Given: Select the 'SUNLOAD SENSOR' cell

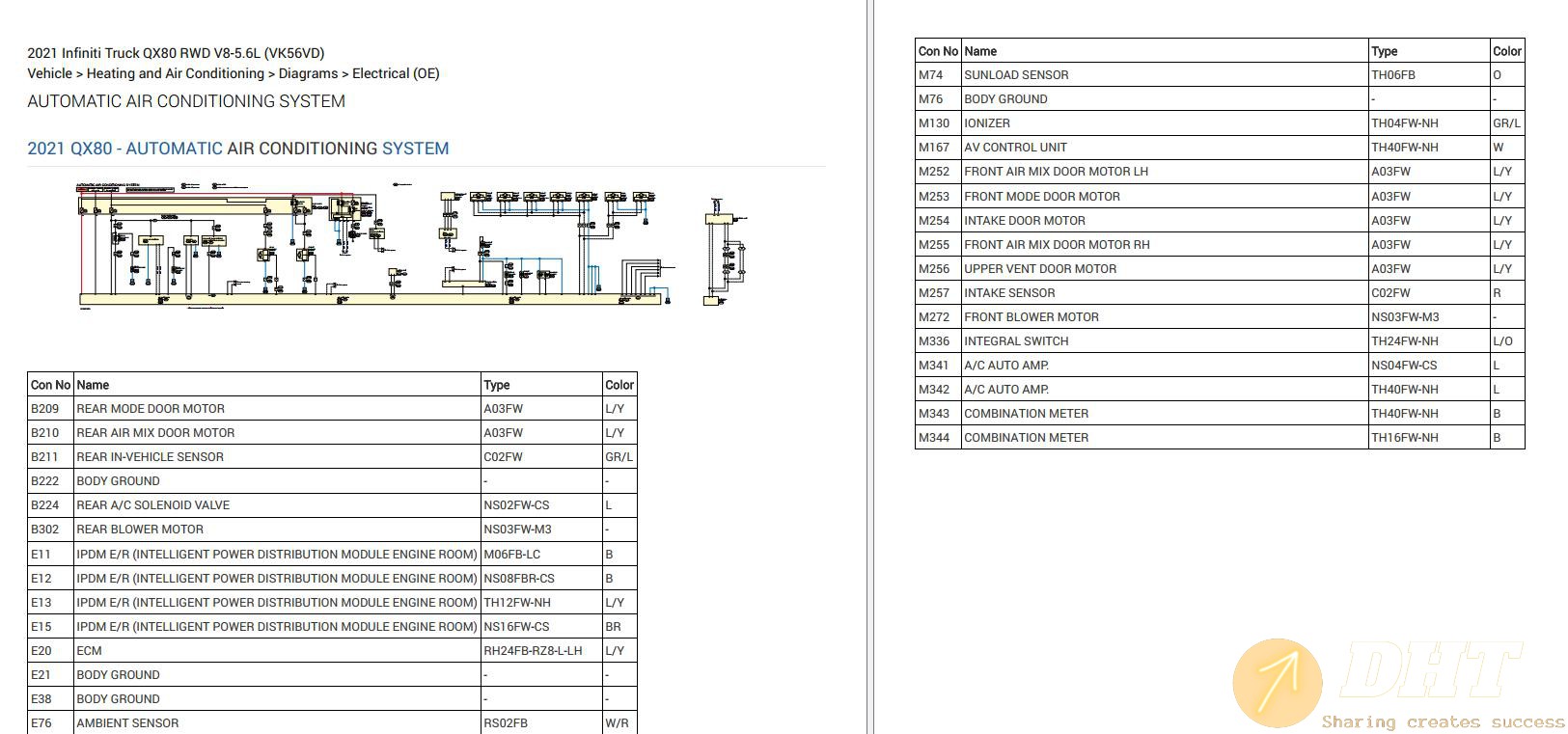Looking at the screenshot, I should click(x=1165, y=74).
